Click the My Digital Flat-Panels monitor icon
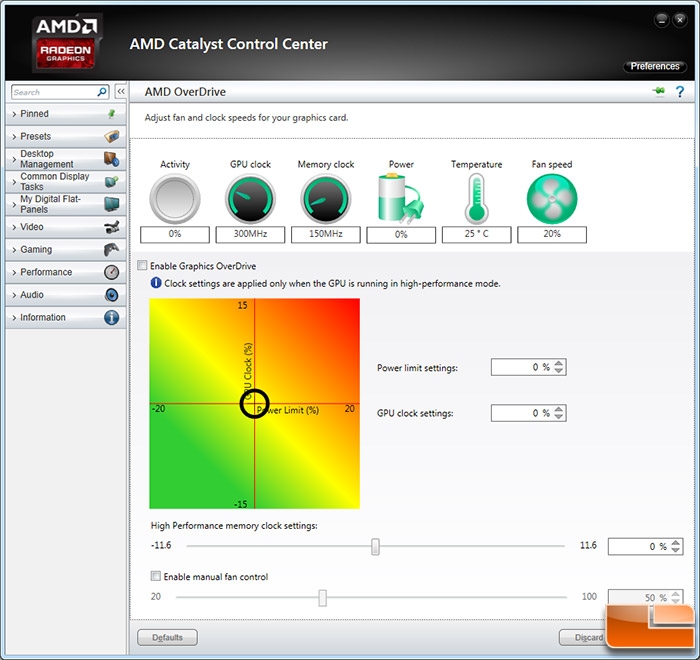This screenshot has height=660, width=700. (112, 204)
